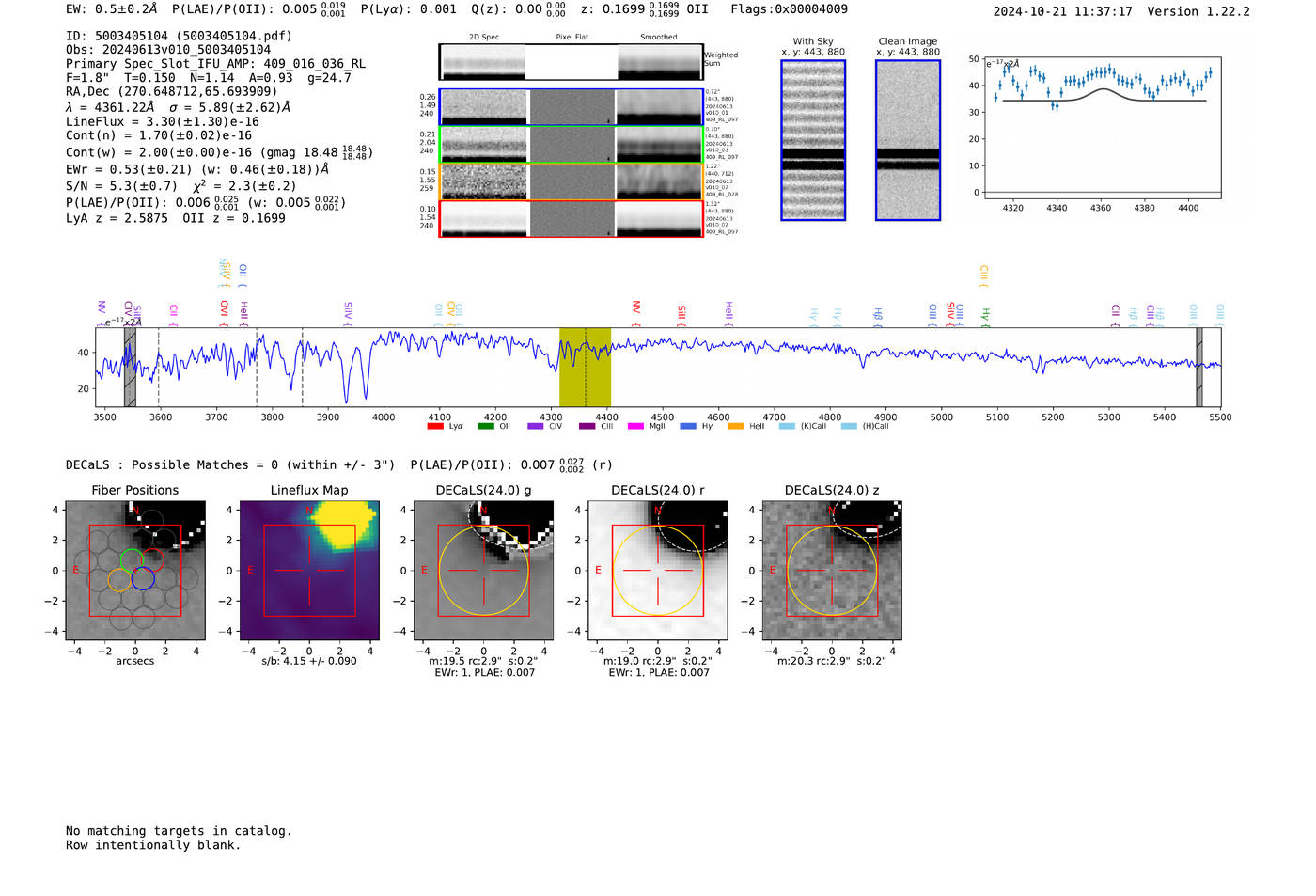Click the z: 0.1699 OII header value
1316x896 pixels.
click(x=644, y=9)
